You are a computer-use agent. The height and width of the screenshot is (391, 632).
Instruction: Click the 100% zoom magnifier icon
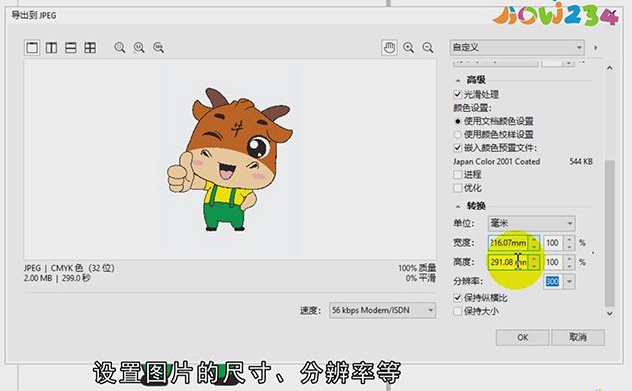coord(158,48)
